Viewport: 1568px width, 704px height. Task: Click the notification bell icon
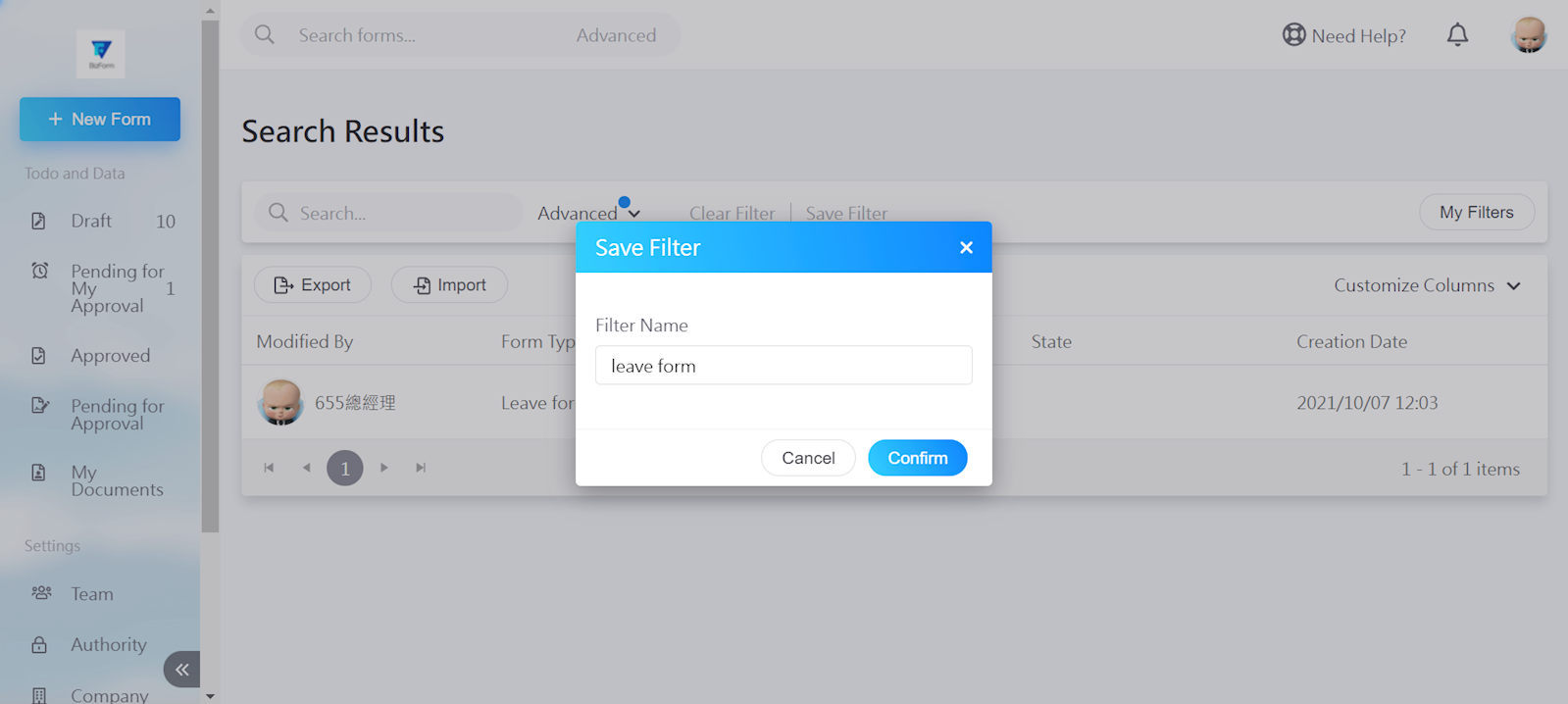tap(1457, 35)
